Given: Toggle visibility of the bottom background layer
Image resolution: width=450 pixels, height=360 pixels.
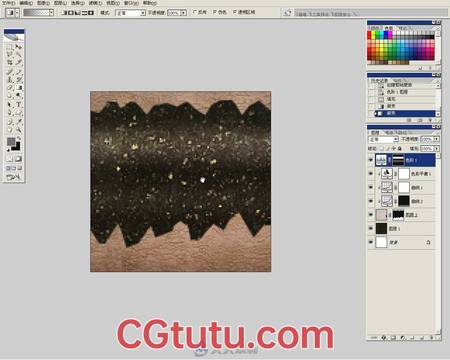Looking at the screenshot, I should click(371, 242).
